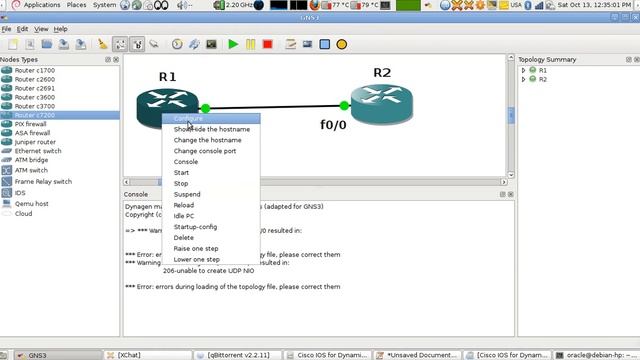Select ATM bridge node type
640x360 pixels.
tap(60, 160)
